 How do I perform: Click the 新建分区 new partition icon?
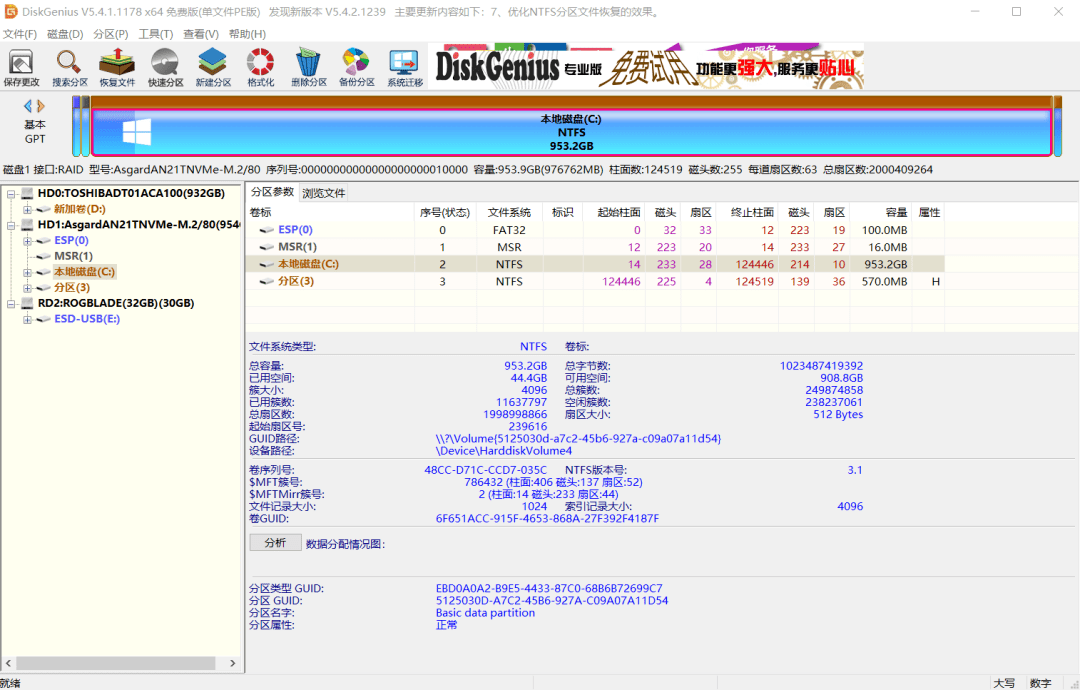coord(213,67)
